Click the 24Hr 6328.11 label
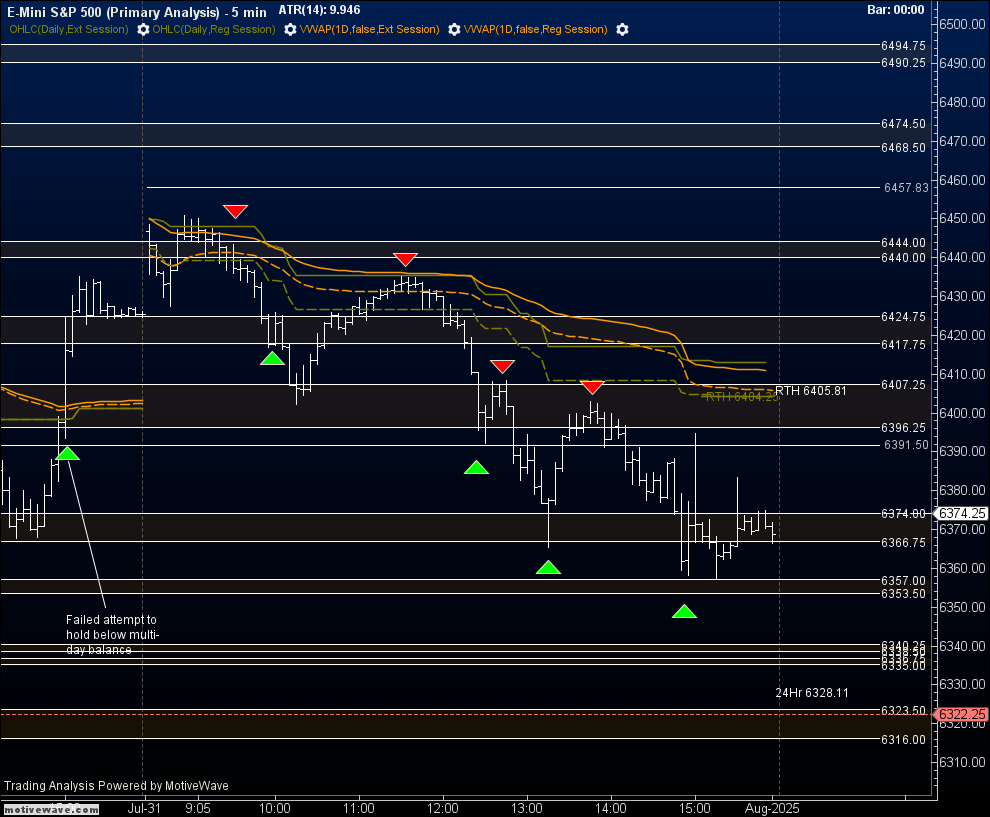 (x=812, y=693)
